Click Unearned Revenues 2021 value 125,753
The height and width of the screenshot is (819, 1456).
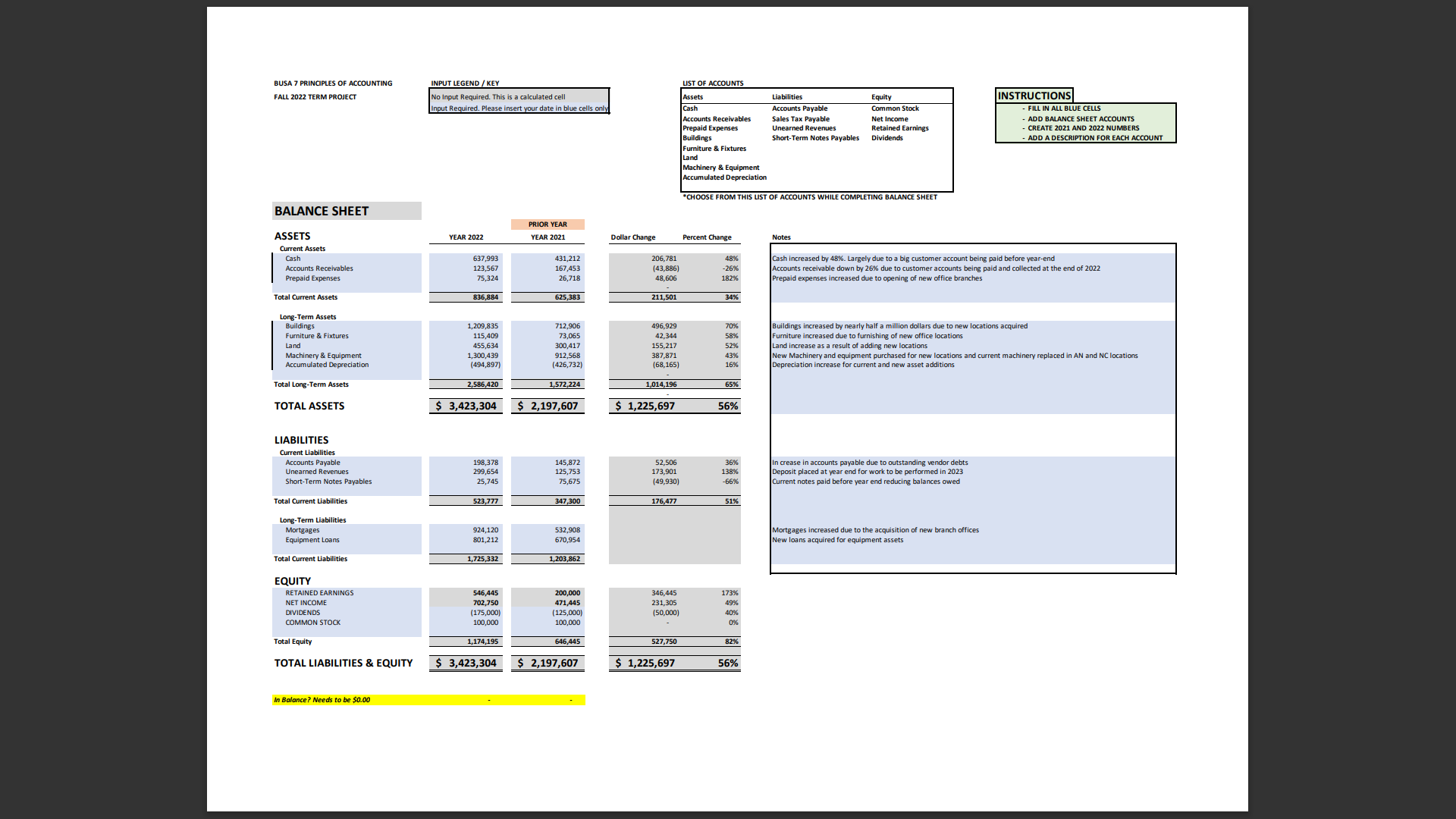567,472
